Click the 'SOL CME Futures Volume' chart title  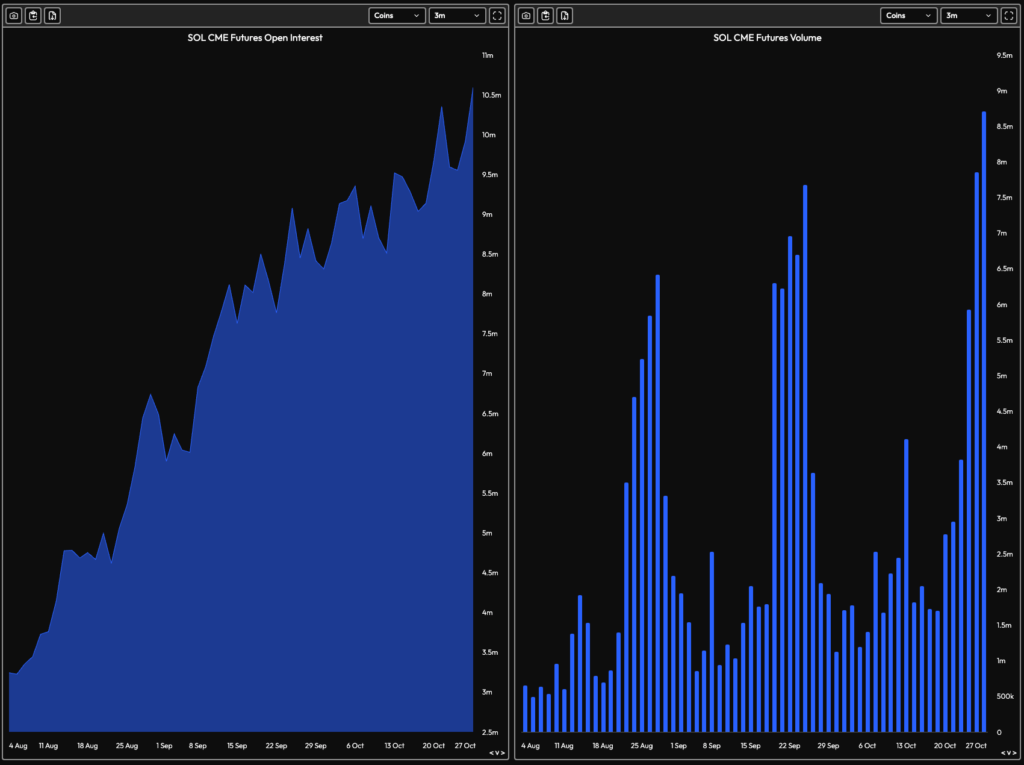[767, 38]
